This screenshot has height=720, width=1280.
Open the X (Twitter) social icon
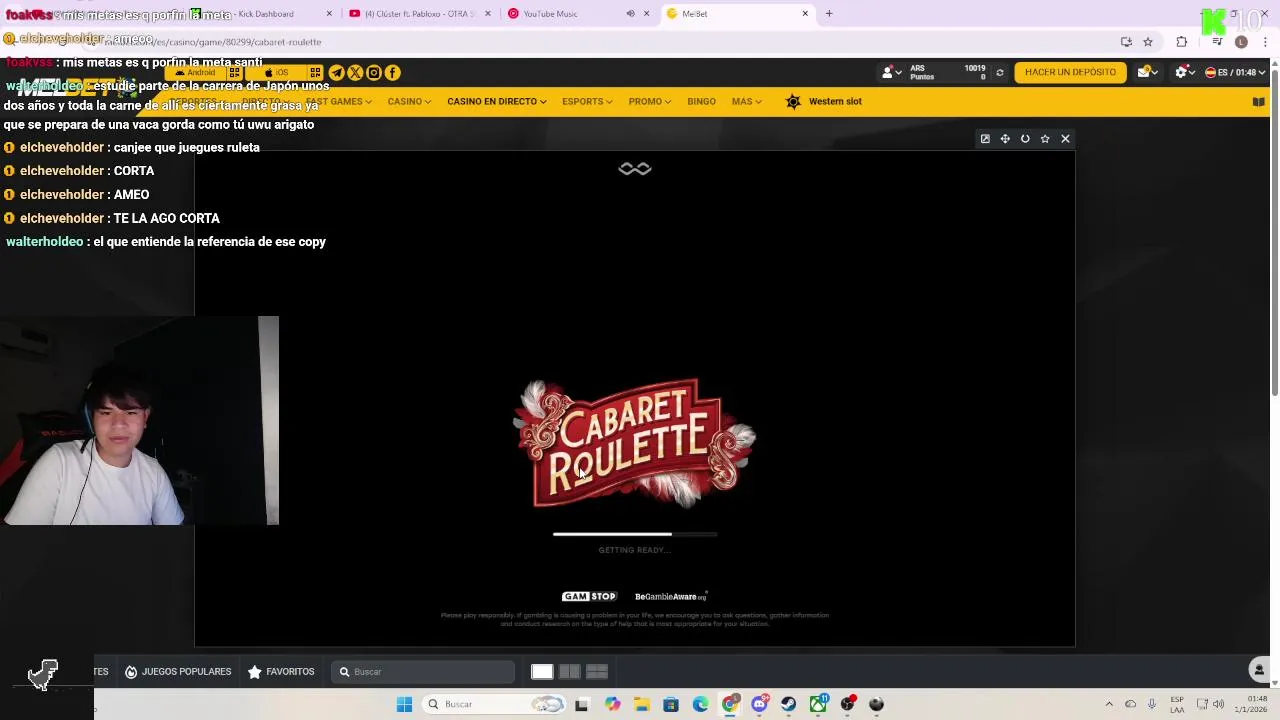coord(355,72)
